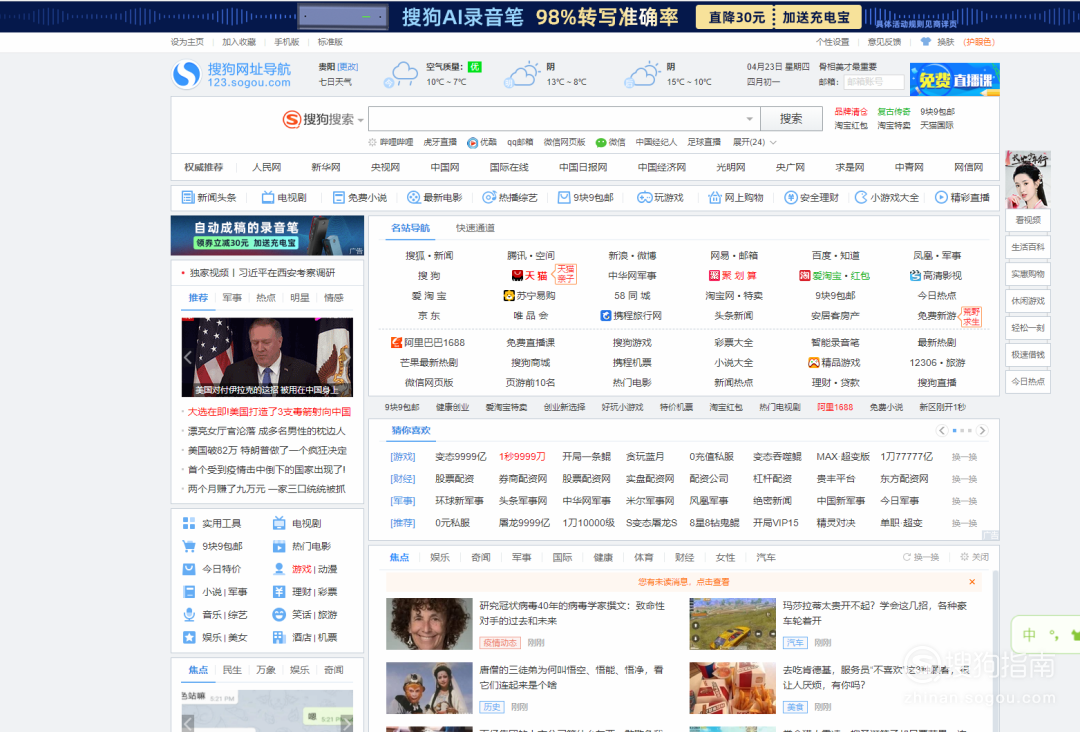1080x732 pixels.
Task: Click the TV icon beside 电视剧 in sidebar
Action: coord(279,523)
